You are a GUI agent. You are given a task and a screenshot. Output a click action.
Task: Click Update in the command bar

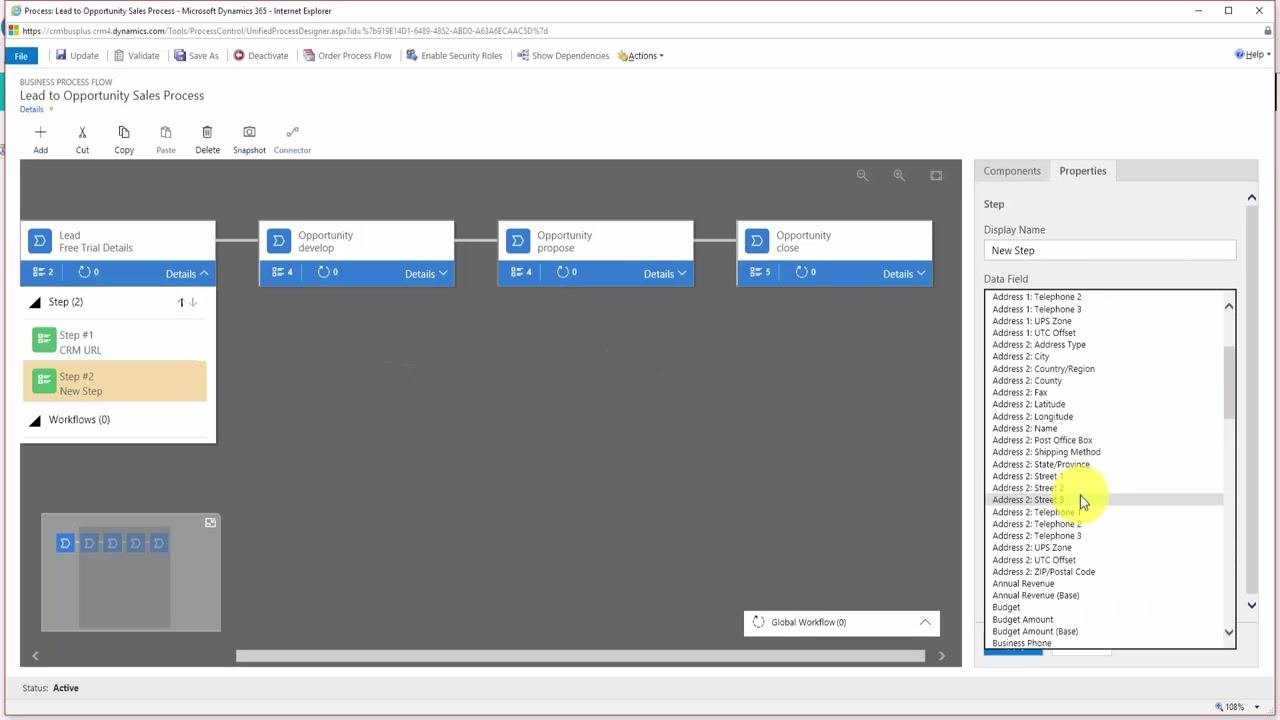[x=77, y=55]
